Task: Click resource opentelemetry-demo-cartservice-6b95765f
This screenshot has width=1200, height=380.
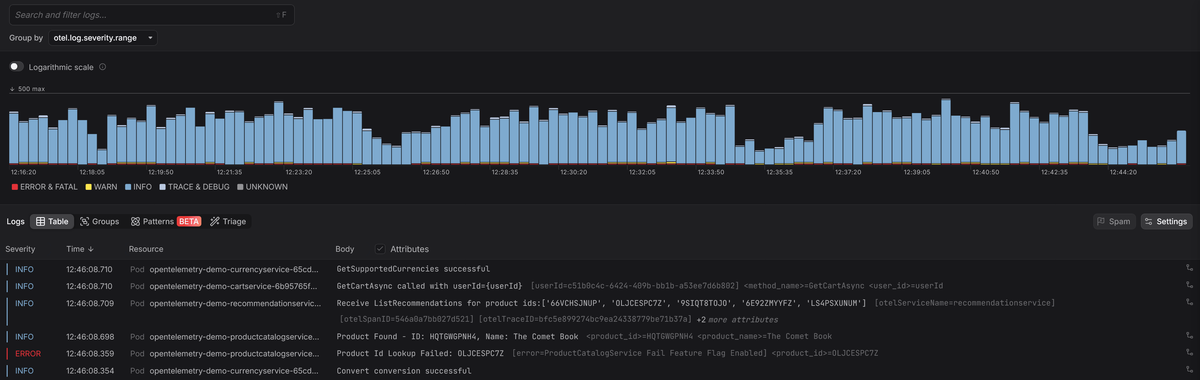Action: (233, 286)
